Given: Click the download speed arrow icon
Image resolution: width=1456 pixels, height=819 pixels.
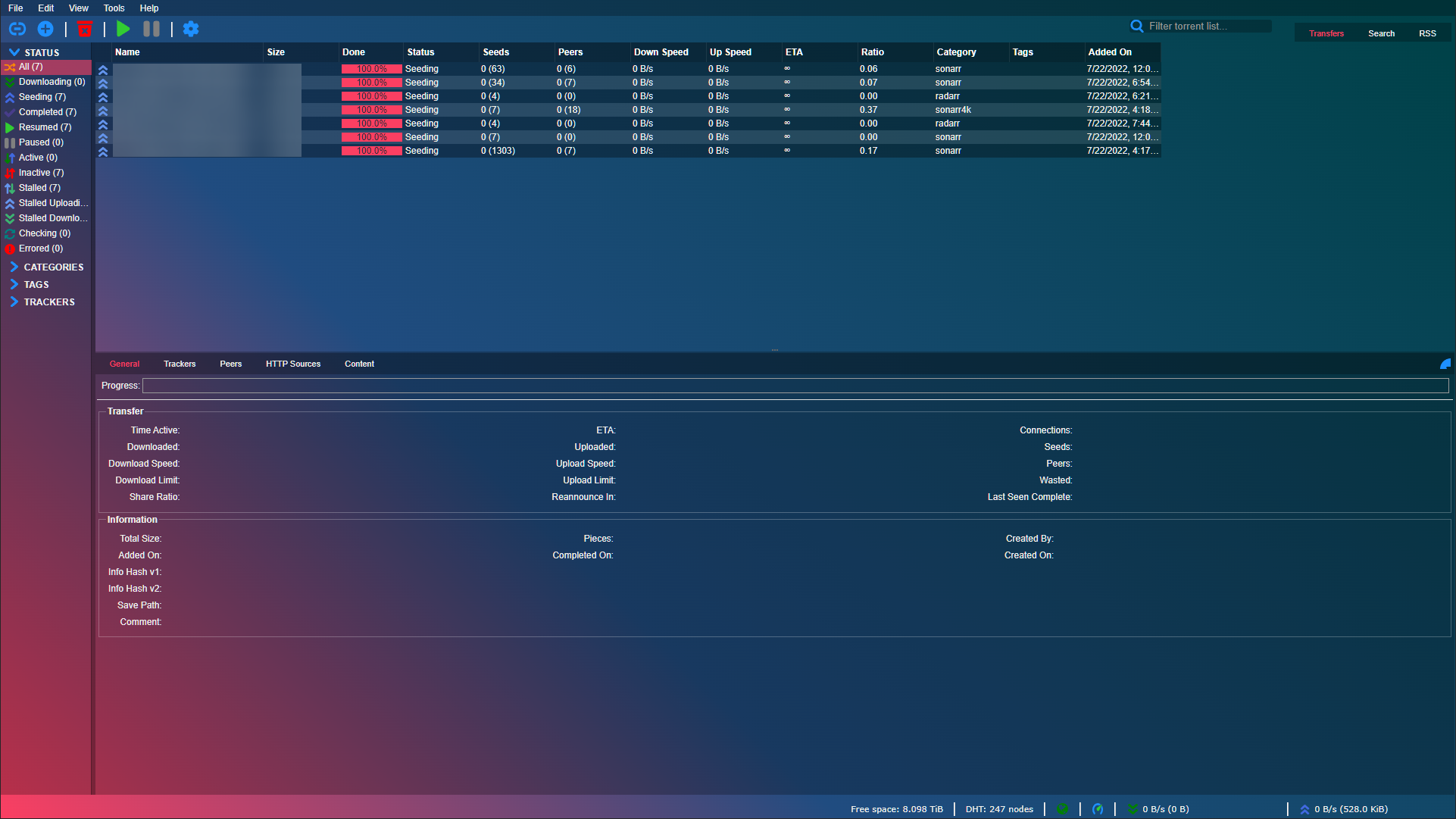Looking at the screenshot, I should (1133, 809).
